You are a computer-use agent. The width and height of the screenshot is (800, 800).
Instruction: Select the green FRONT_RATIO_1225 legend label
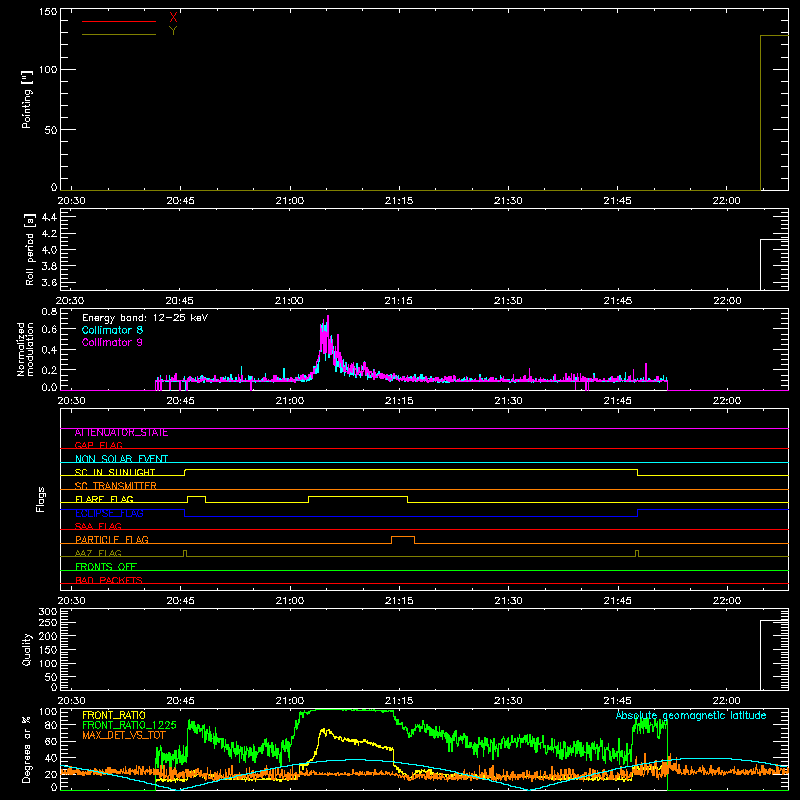tap(129, 725)
